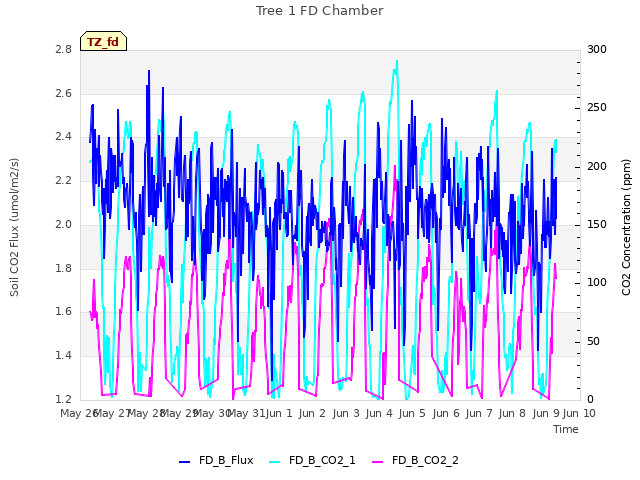Click the 1.6 left axis value
Viewport: 640px width, 480px height.
pos(63,311)
